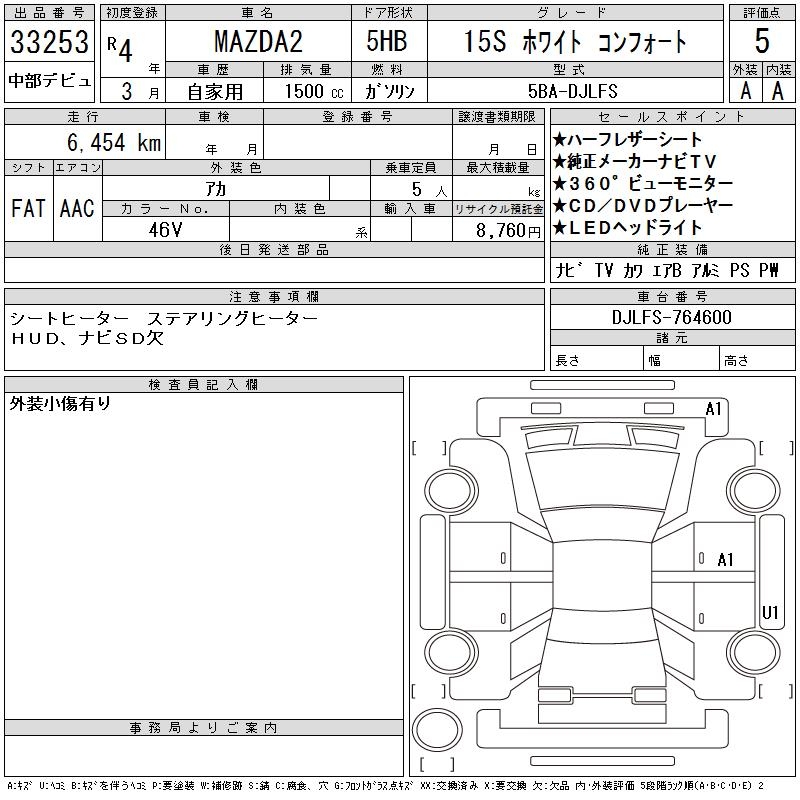The width and height of the screenshot is (800, 800).
Task: Click door type 5HB
Action: (x=387, y=41)
